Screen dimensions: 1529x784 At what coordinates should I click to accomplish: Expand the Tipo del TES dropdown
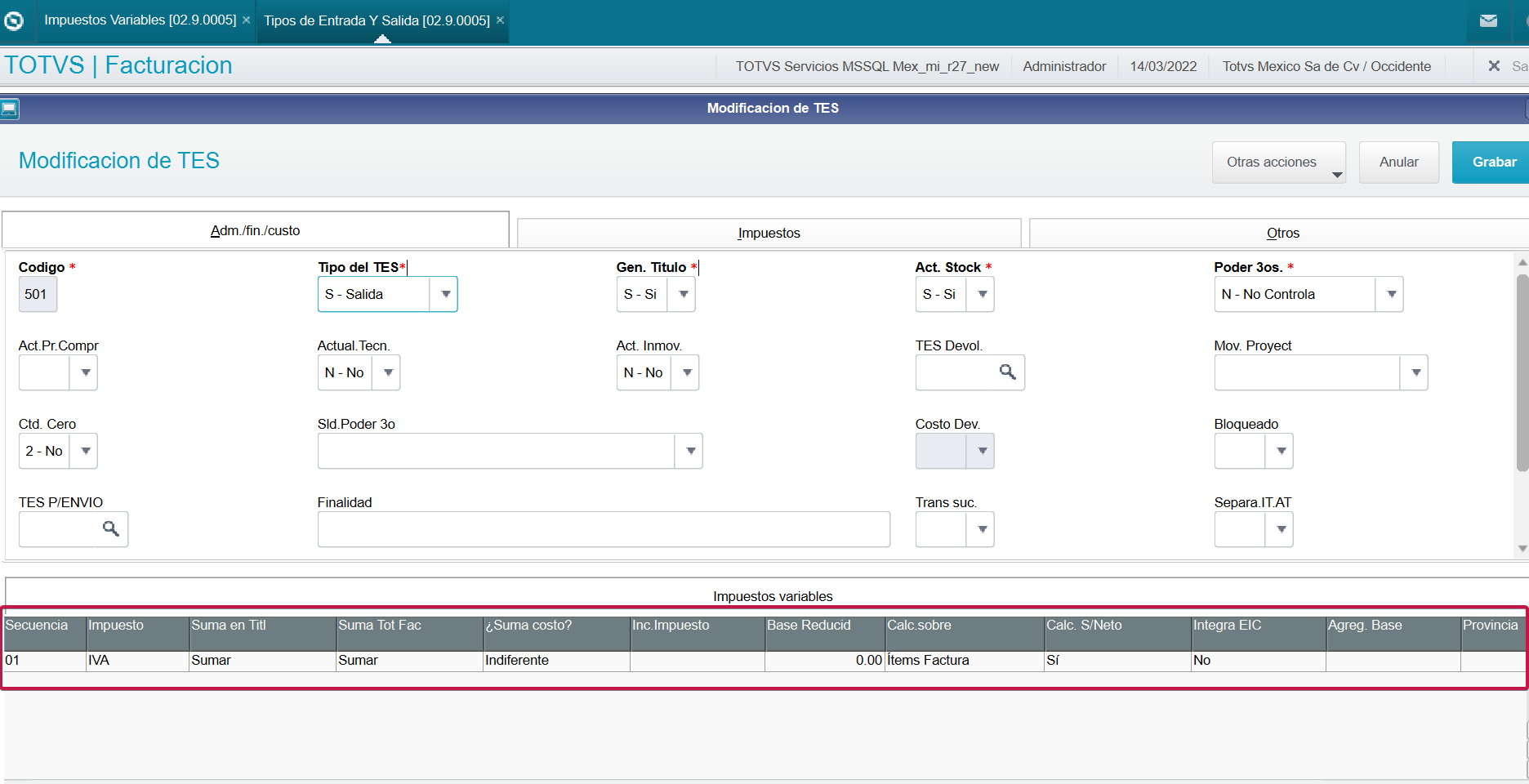445,294
